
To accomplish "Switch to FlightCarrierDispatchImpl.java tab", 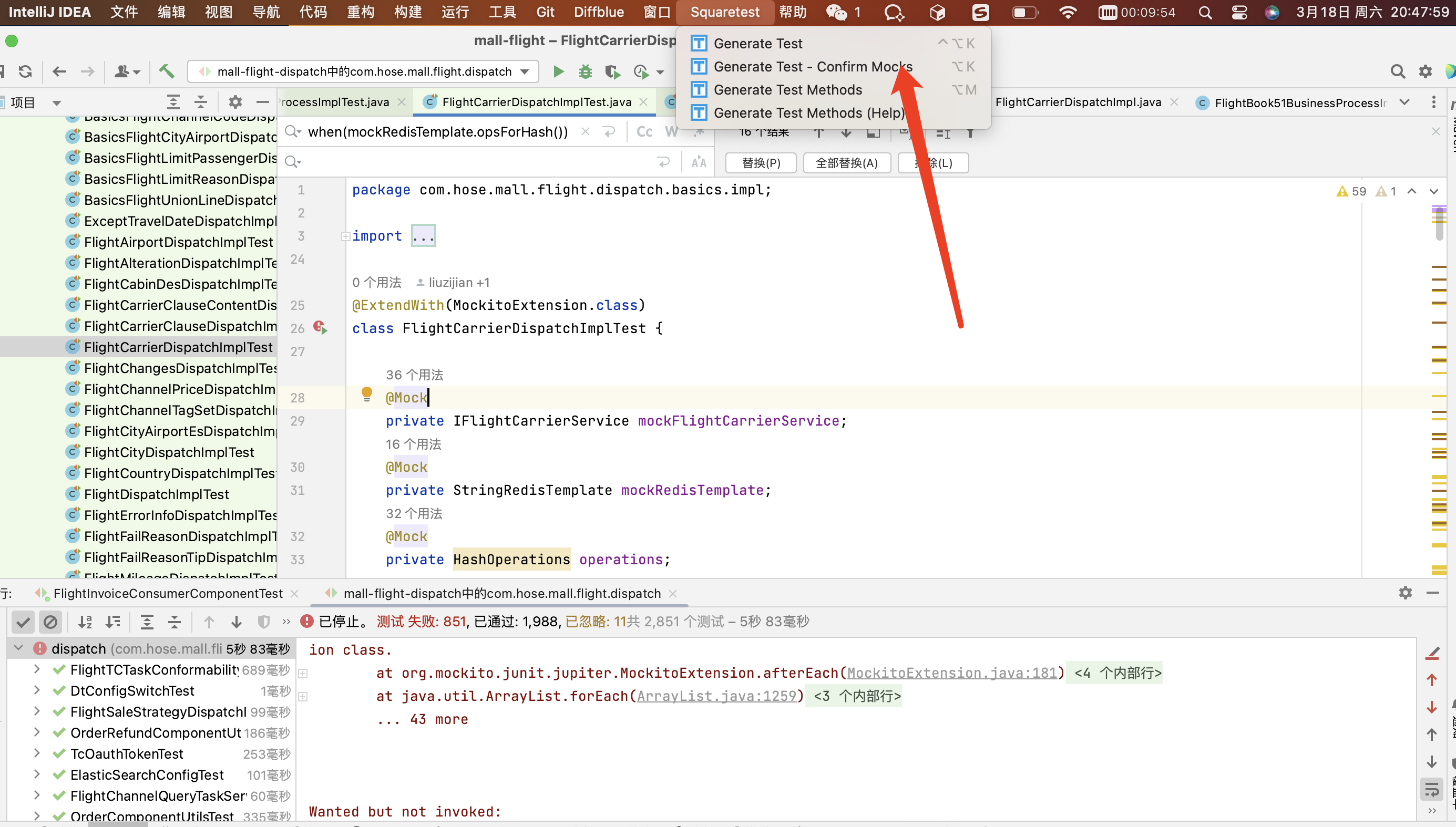I will point(1078,102).
